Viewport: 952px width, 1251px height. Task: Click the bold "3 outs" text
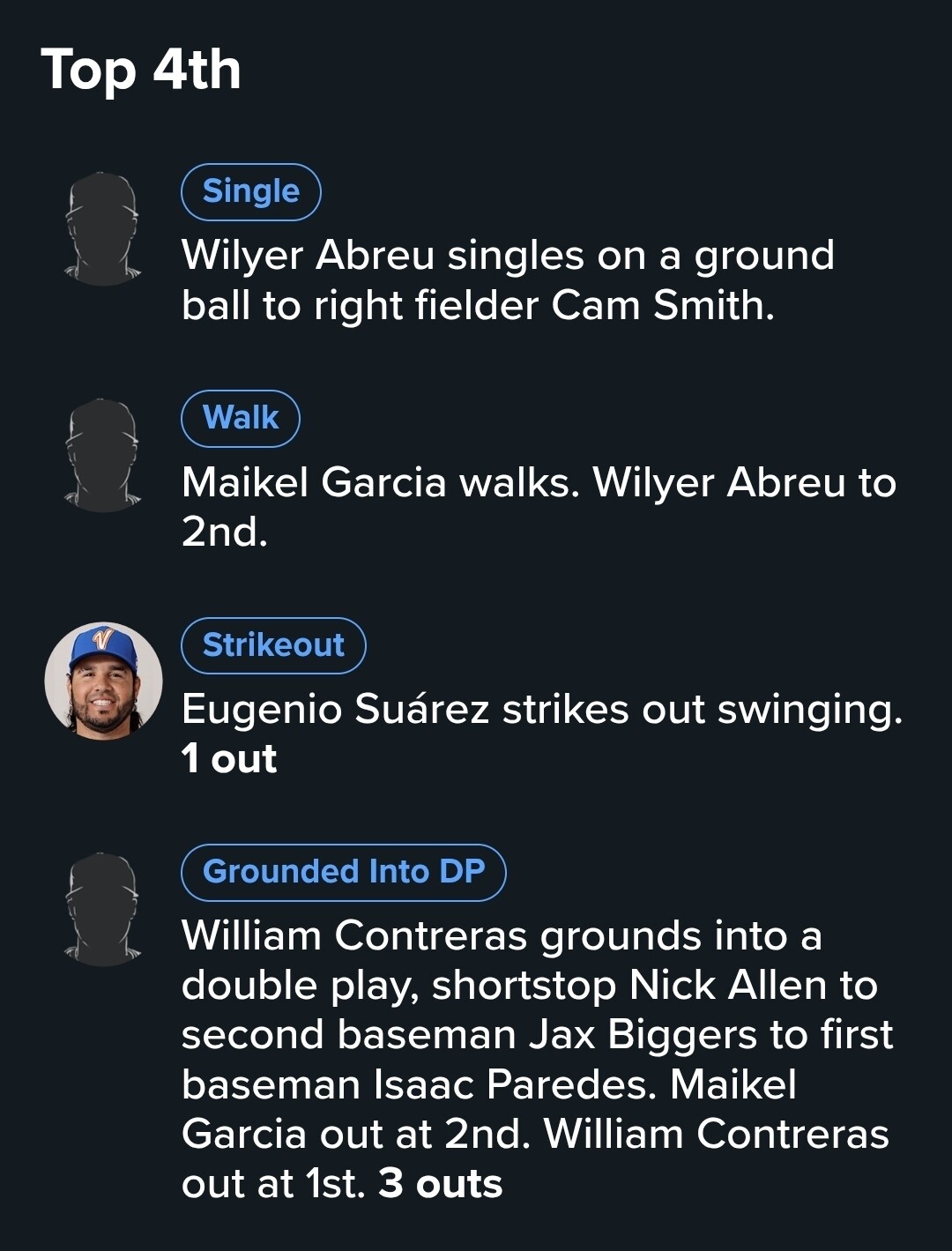coord(440,1184)
